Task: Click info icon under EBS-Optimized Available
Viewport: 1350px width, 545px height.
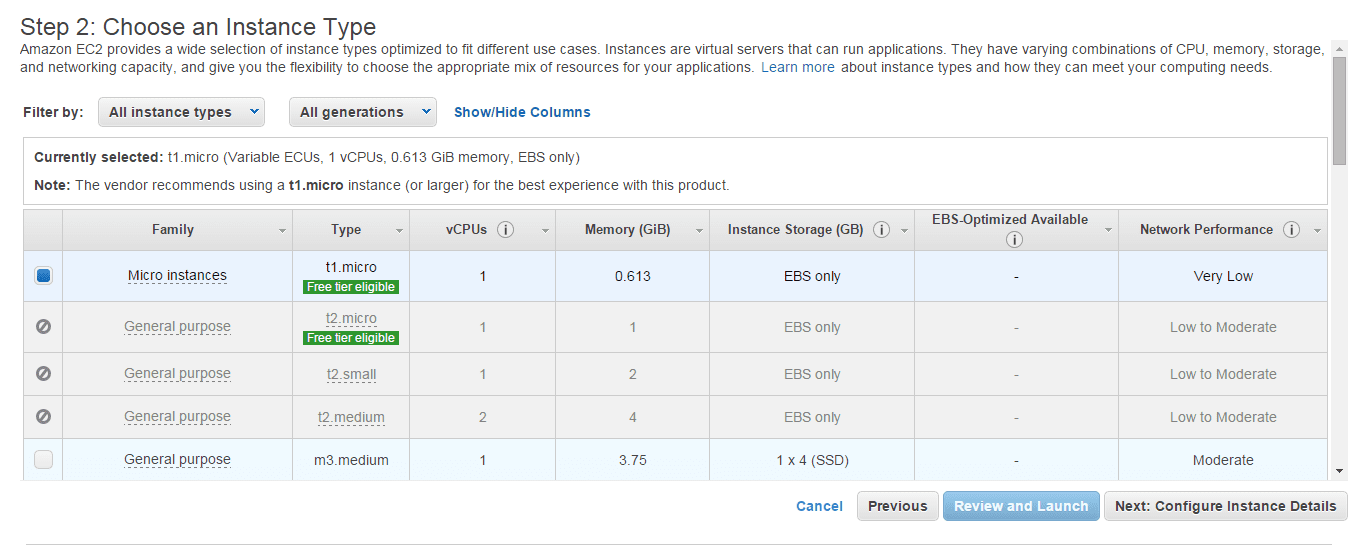Action: click(1015, 240)
